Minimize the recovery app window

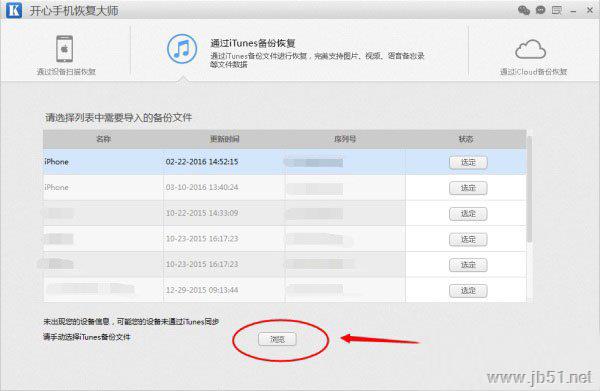tap(573, 12)
